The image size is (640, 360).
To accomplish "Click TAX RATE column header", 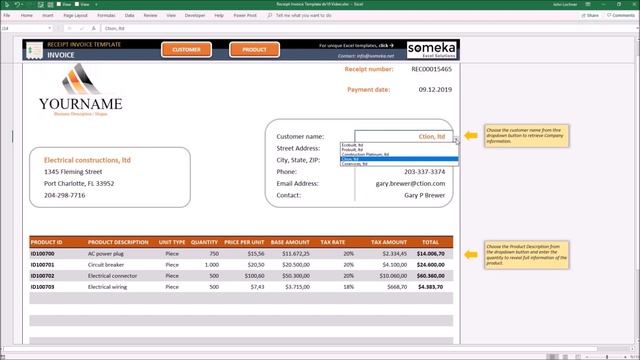I will pyautogui.click(x=333, y=242).
